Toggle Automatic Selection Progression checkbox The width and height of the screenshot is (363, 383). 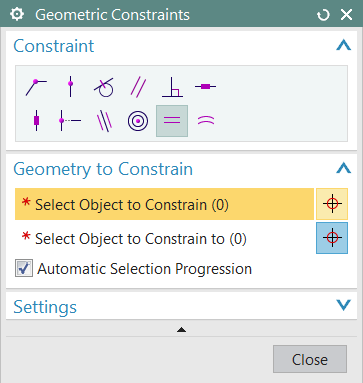[x=24, y=268]
